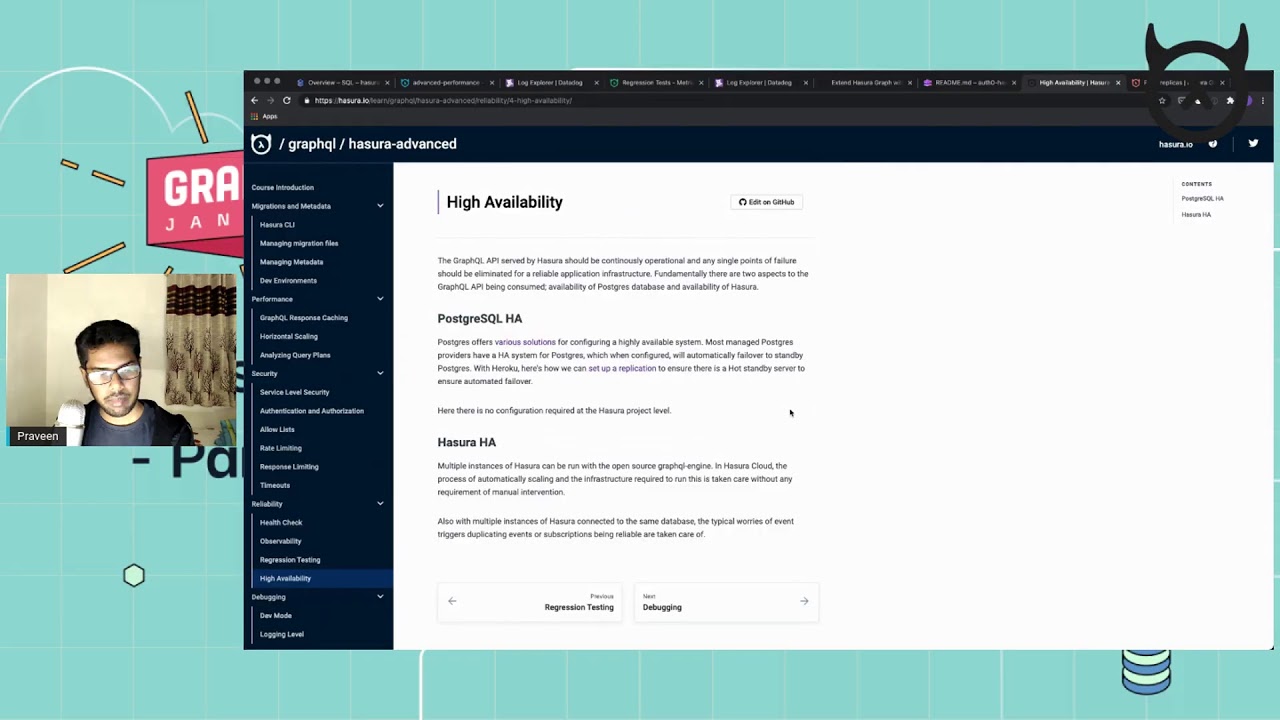Open Analyzing Query Plans in the sidebar
The width and height of the screenshot is (1280, 720).
[x=295, y=355]
